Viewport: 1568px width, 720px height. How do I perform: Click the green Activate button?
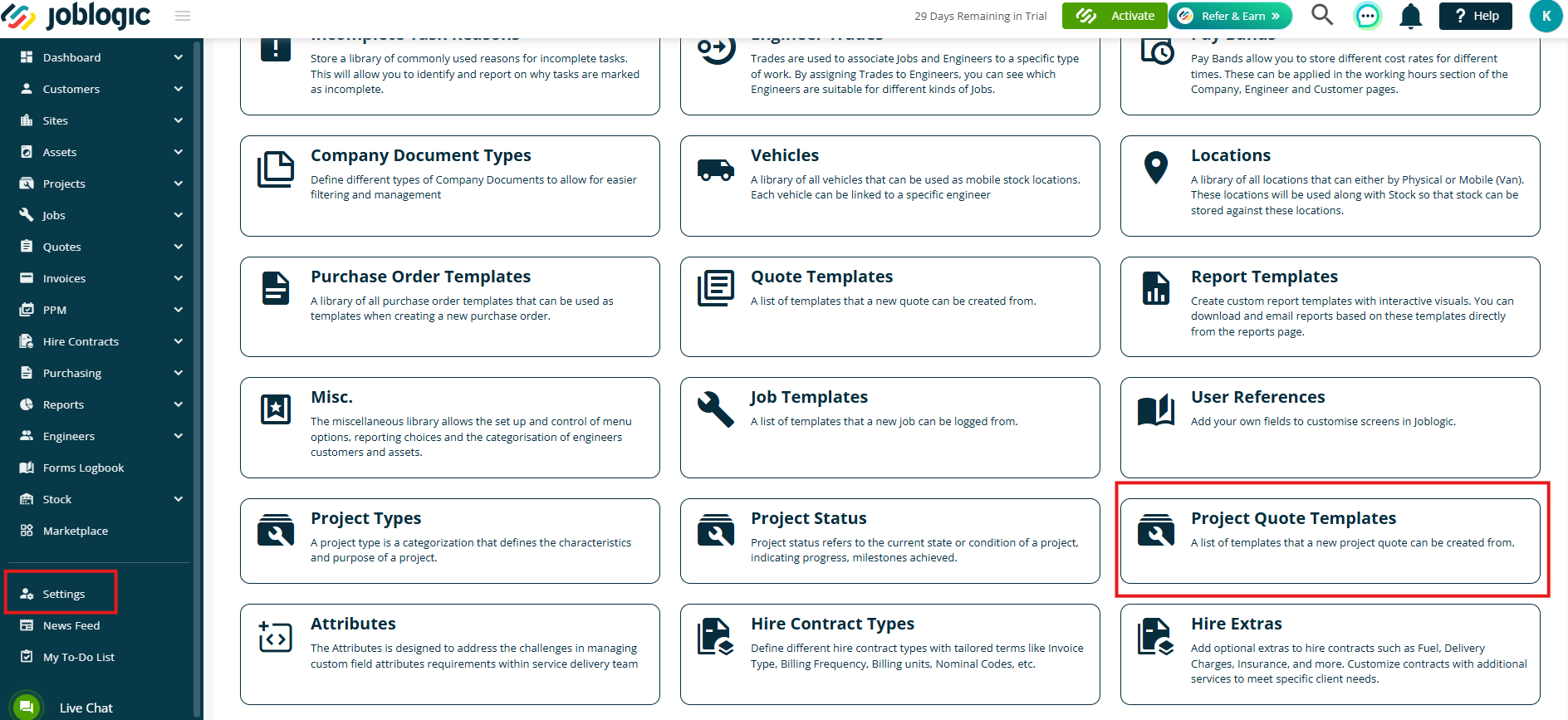pyautogui.click(x=1115, y=16)
